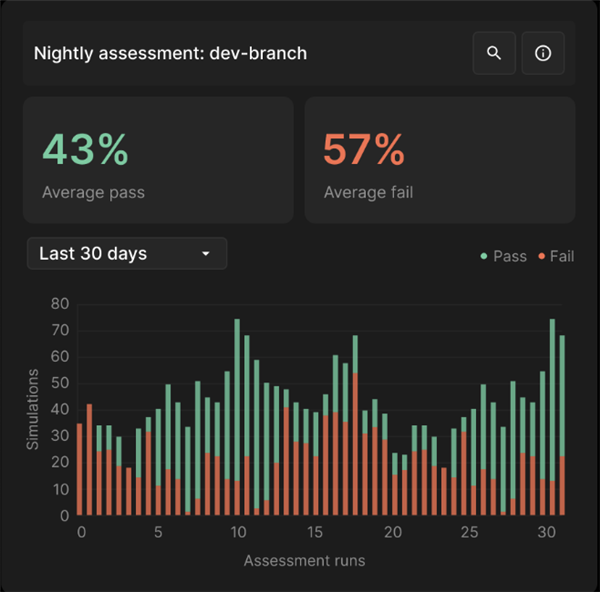
Task: Click the y-axis tick labeled 80
Action: click(59, 304)
